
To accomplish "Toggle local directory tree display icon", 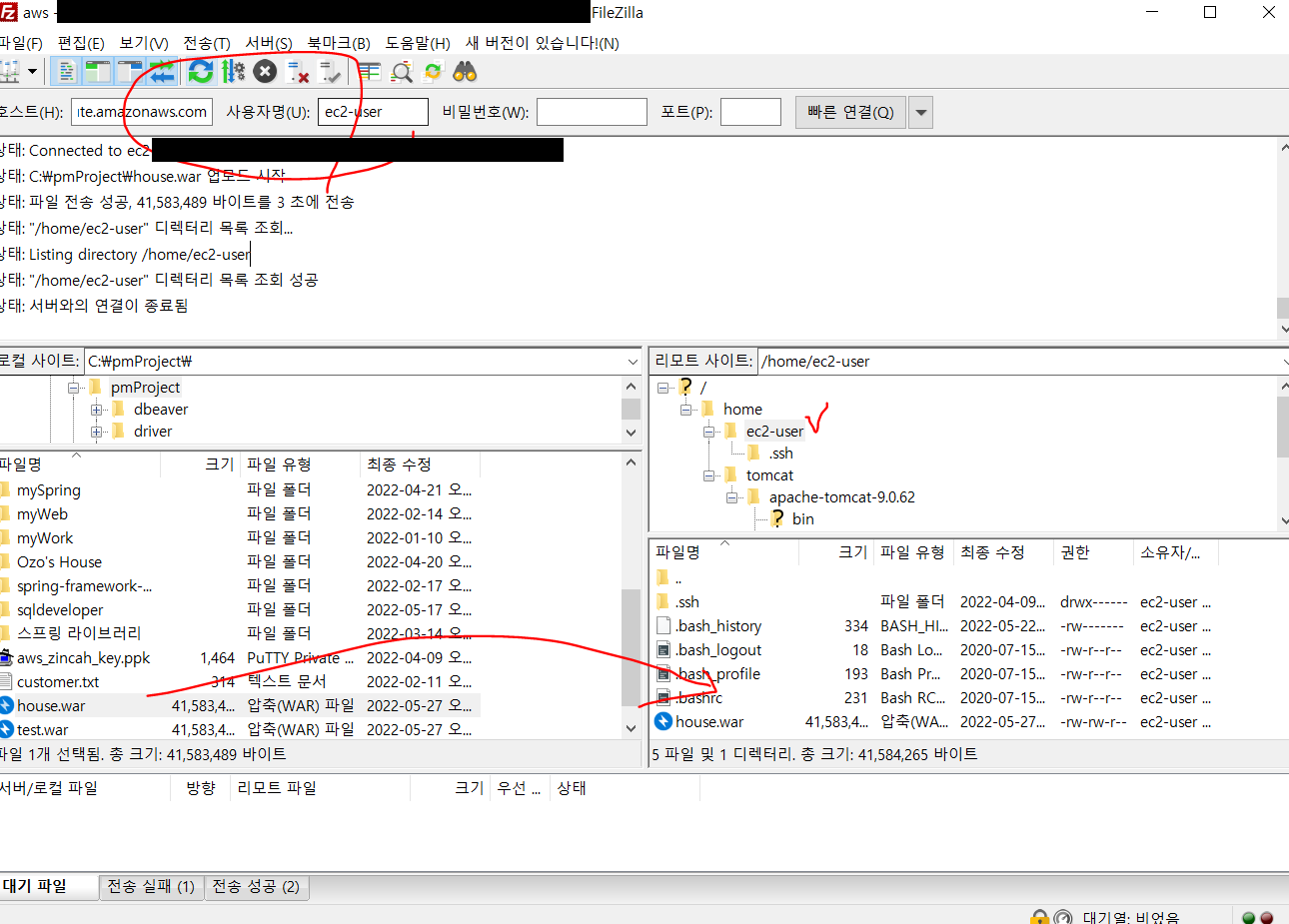I will pyautogui.click(x=98, y=72).
